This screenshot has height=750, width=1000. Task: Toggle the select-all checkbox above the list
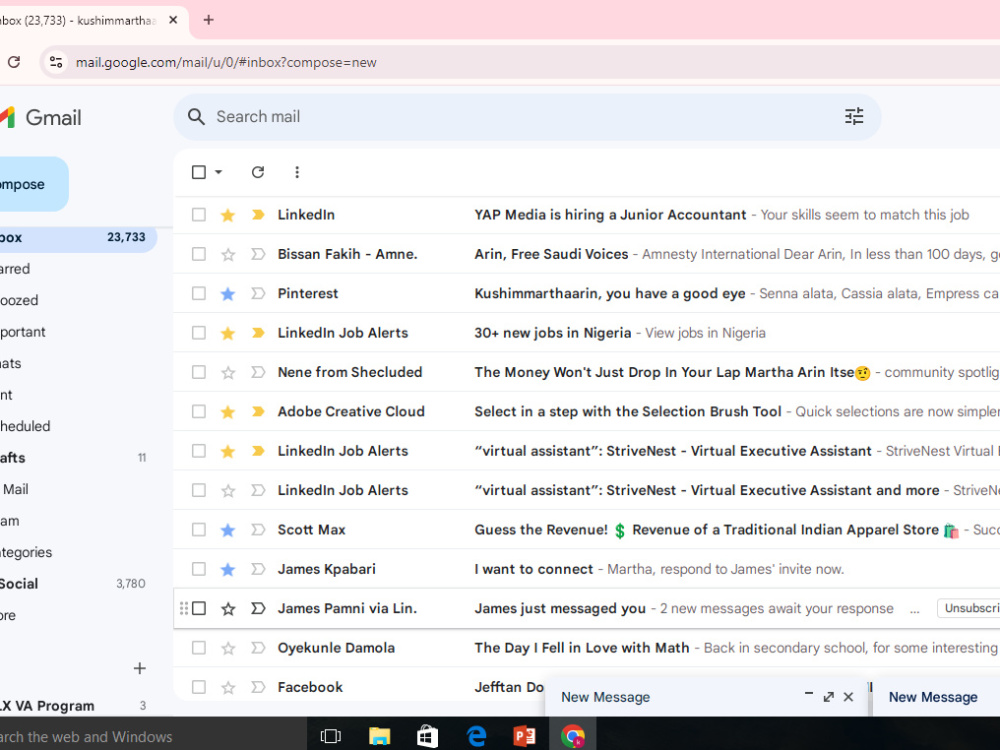pyautogui.click(x=199, y=172)
